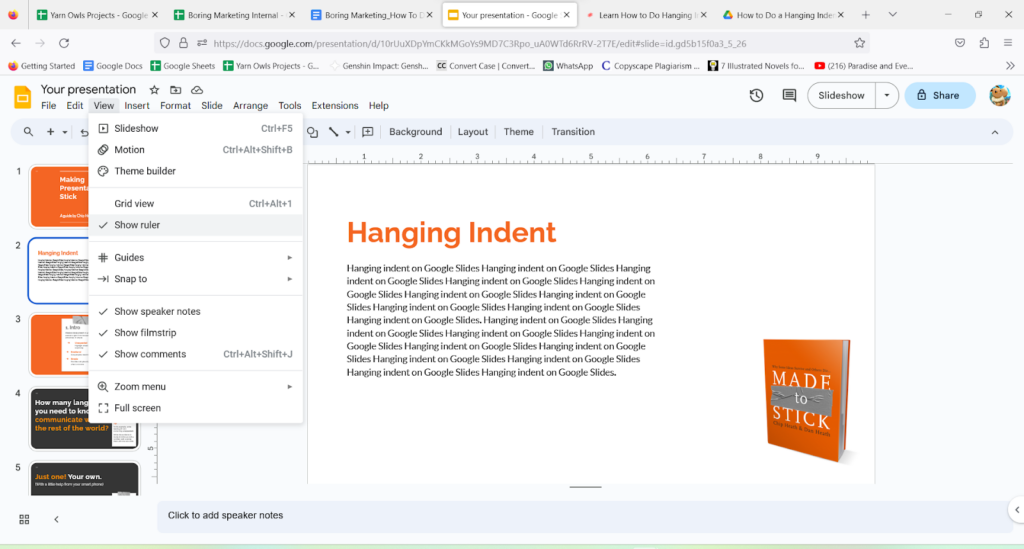This screenshot has height=549, width=1024.
Task: Toggle Show speaker notes option
Action: (157, 312)
